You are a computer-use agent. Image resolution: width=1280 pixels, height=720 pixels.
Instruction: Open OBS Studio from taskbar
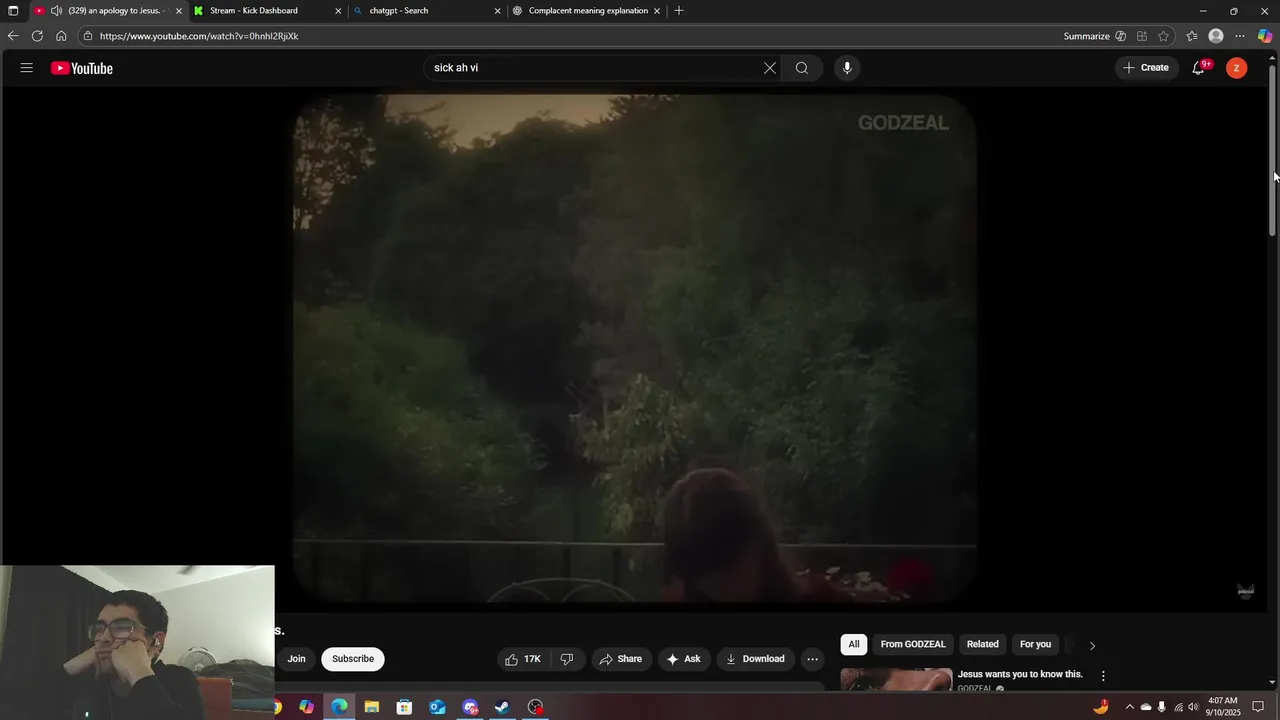[535, 707]
